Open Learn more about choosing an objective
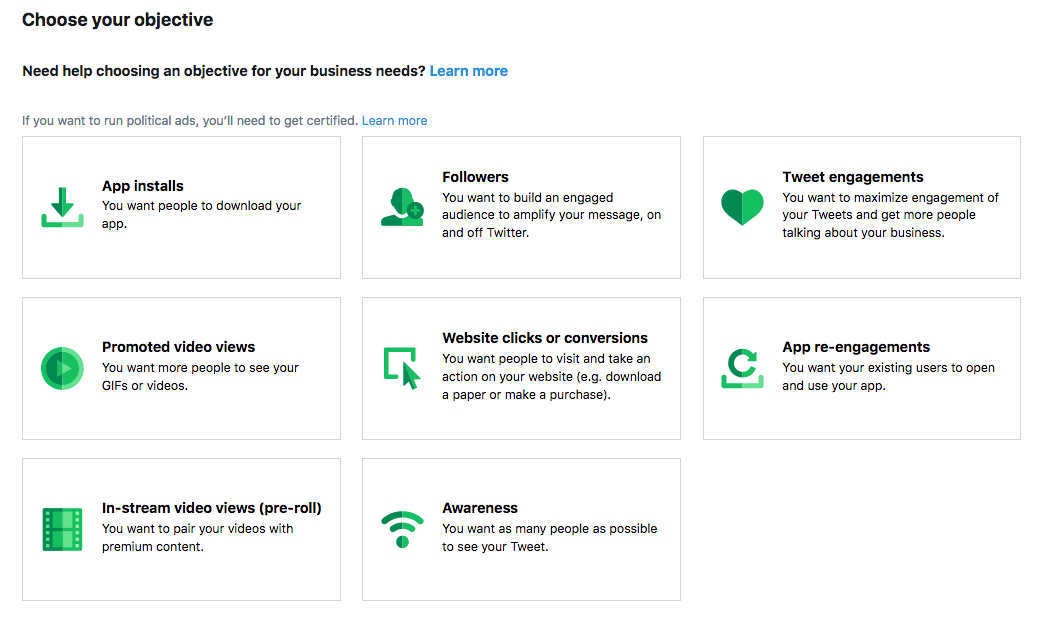This screenshot has height=621, width=1046. pos(468,71)
